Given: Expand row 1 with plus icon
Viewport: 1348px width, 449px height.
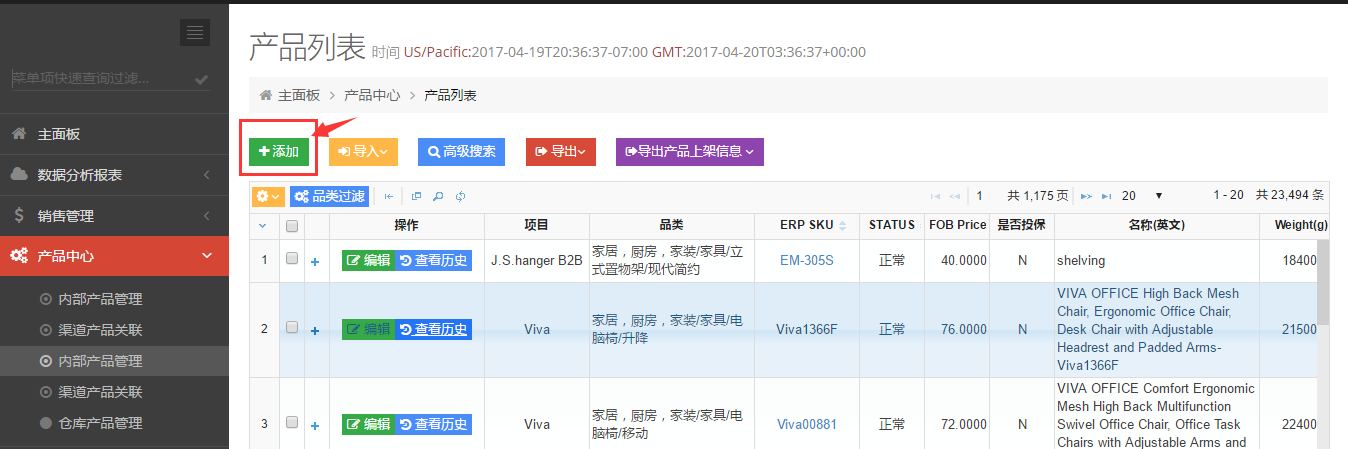Looking at the screenshot, I should [x=315, y=262].
